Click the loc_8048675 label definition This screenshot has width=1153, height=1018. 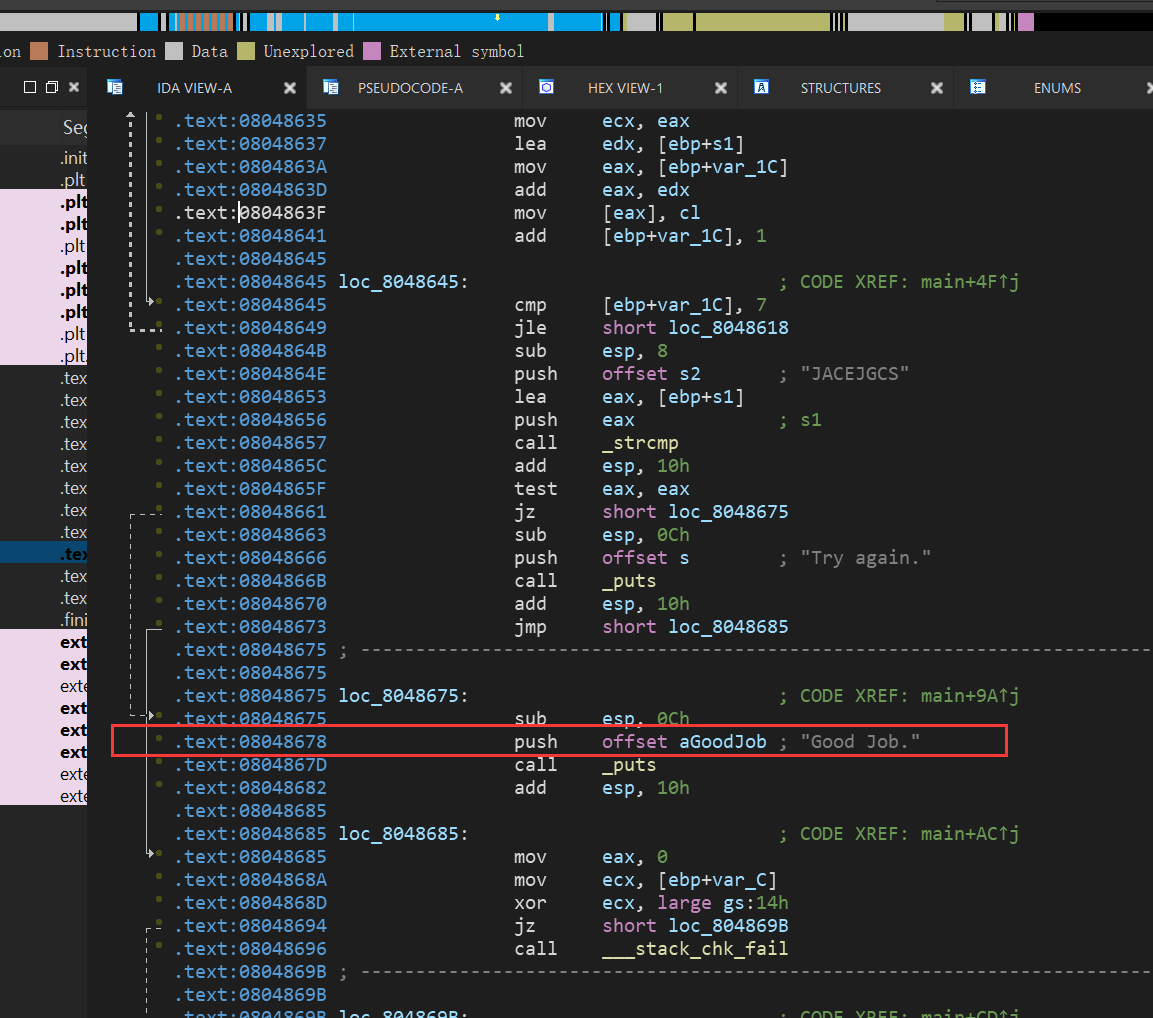(x=402, y=696)
